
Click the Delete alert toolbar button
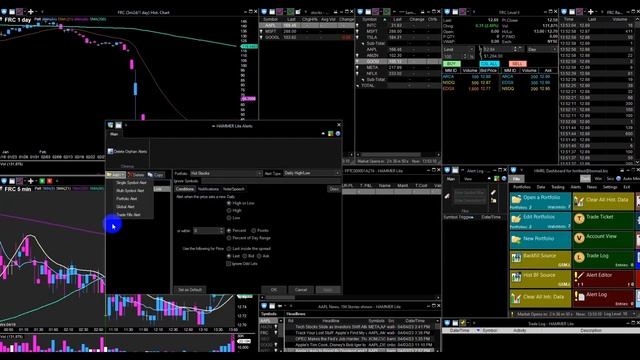coord(136,175)
